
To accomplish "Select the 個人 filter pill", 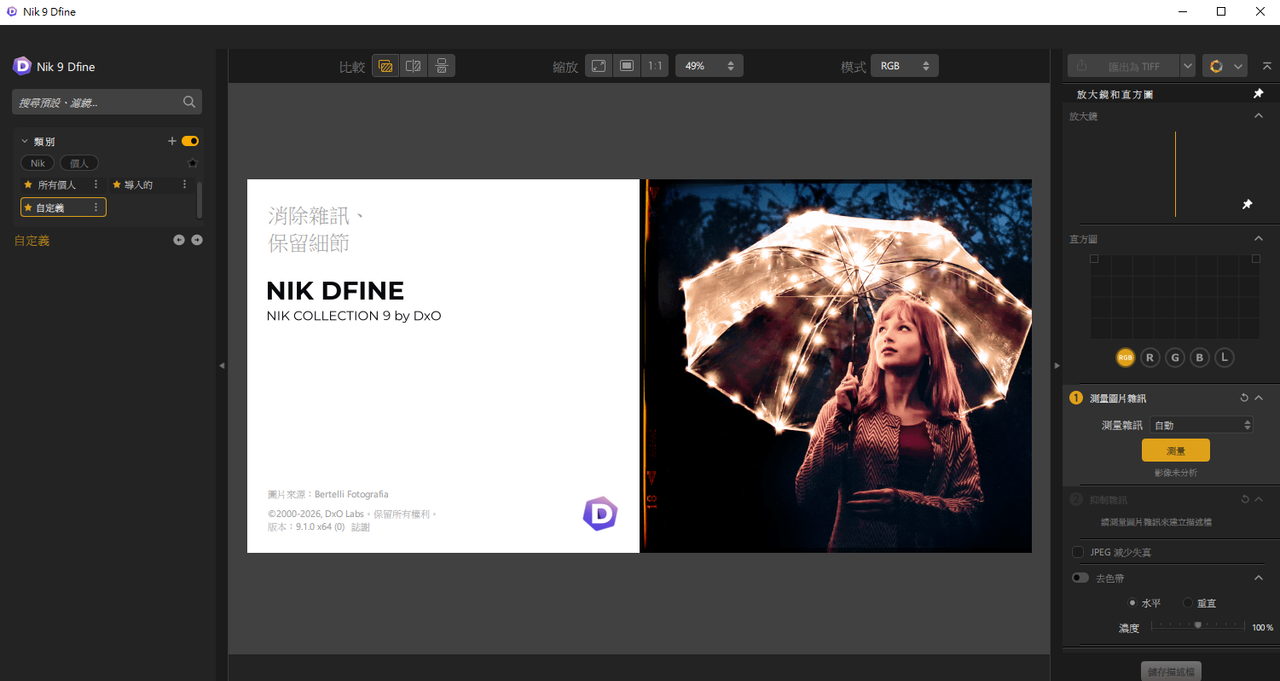I will [x=79, y=163].
